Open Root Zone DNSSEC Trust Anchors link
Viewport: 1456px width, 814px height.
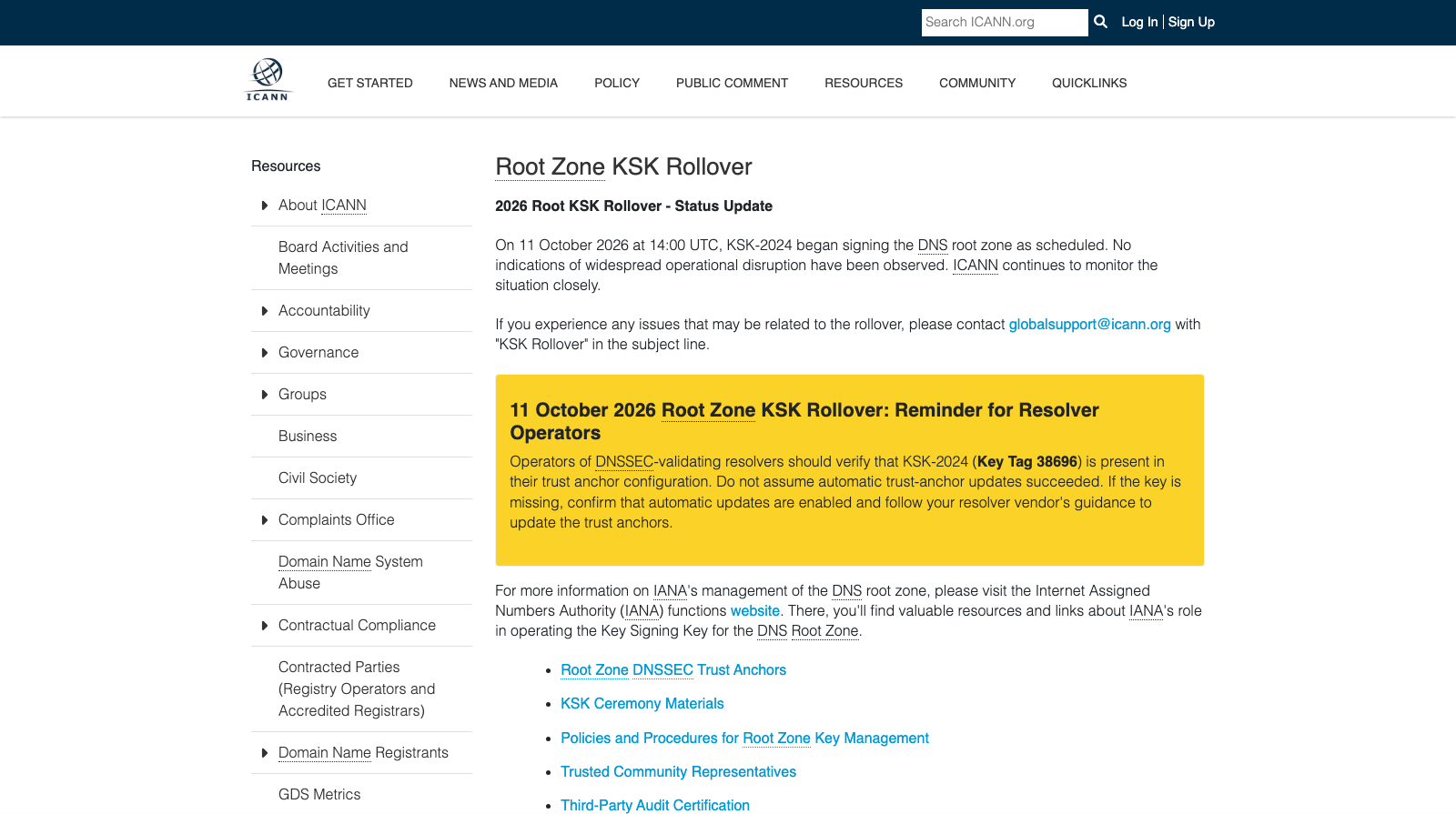pos(673,669)
